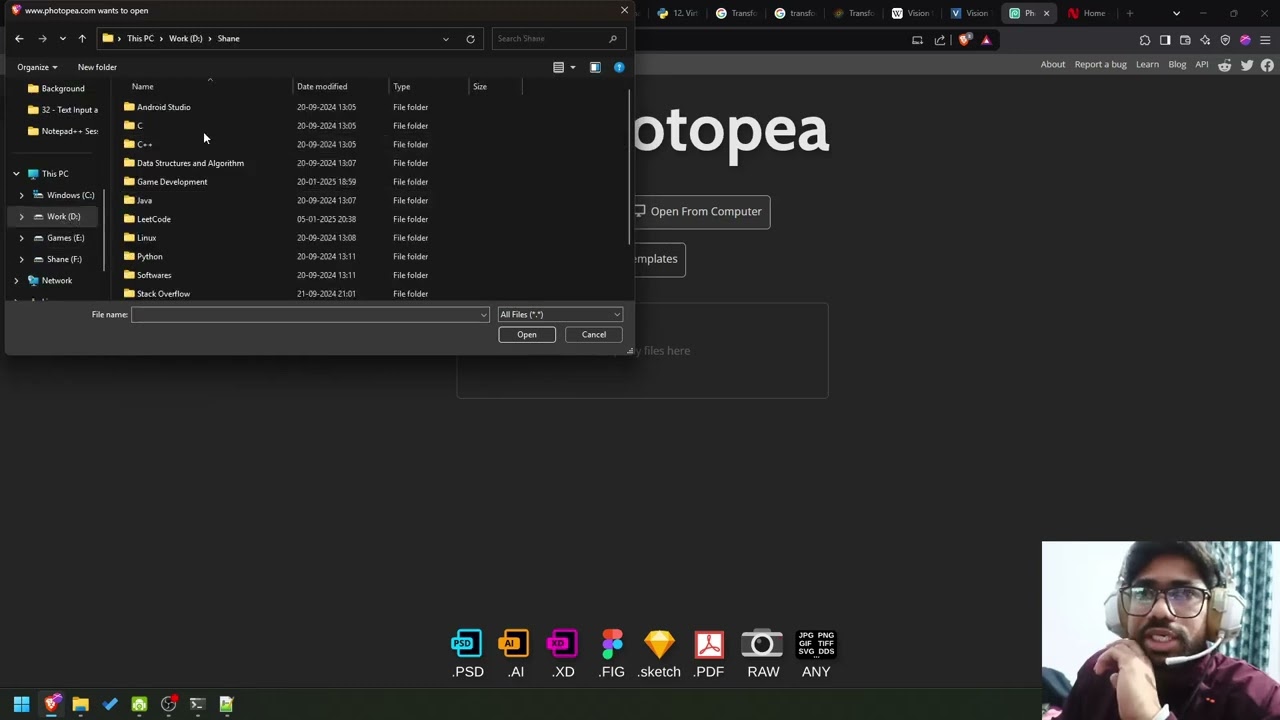Open the Blog menu link
Viewport: 1280px width, 720px height.
(x=1177, y=65)
